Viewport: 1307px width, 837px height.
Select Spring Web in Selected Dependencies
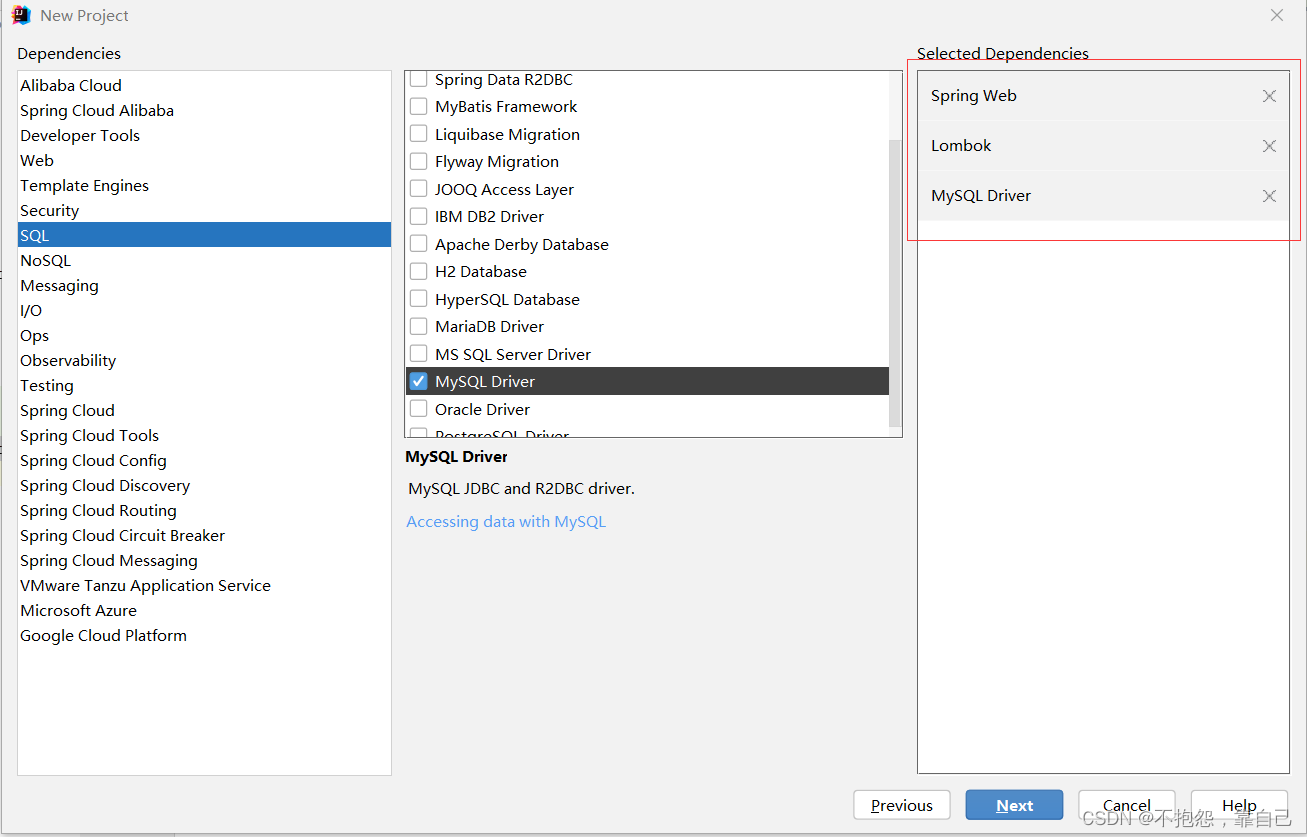[1103, 96]
